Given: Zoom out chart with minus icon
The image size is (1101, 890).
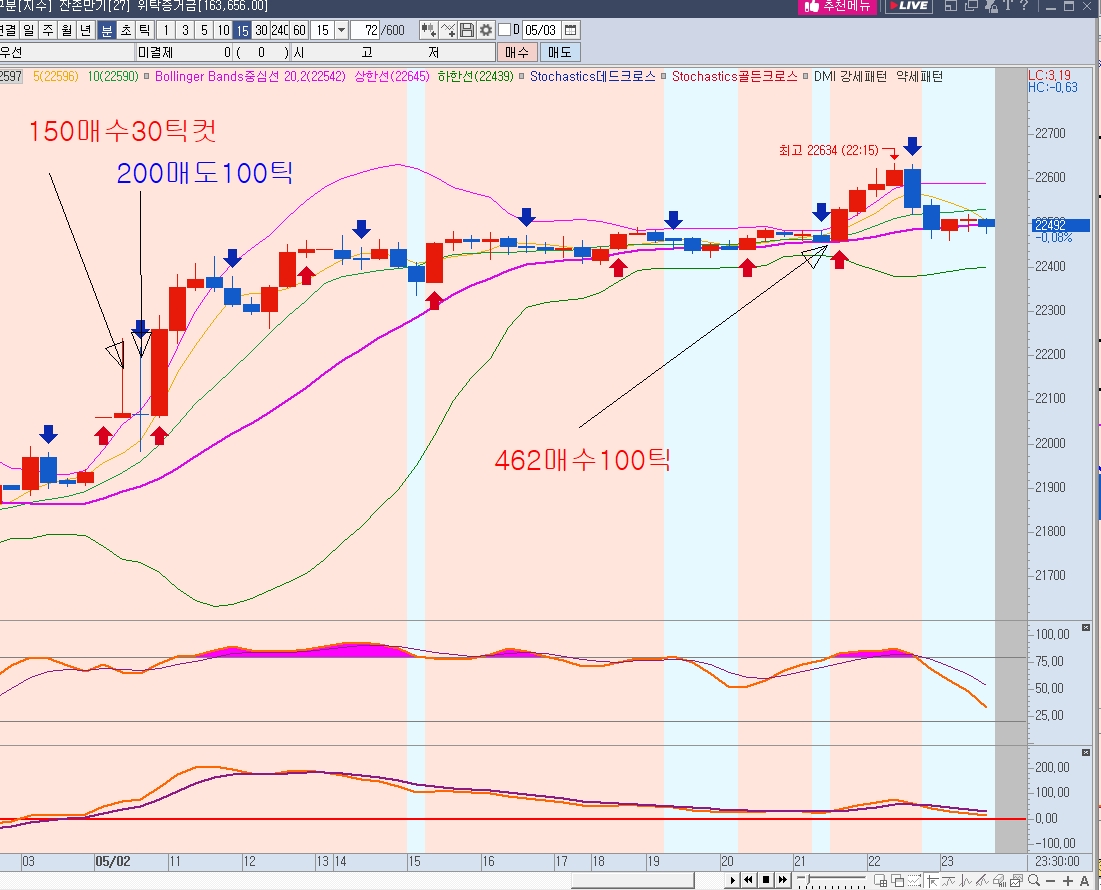Looking at the screenshot, I should point(1052,880).
